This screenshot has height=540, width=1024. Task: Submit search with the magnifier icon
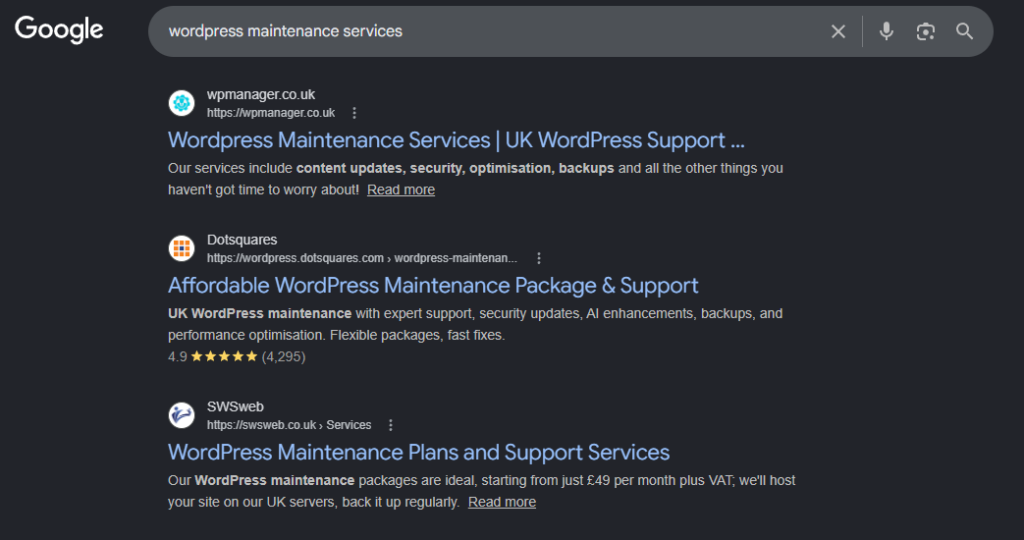[965, 31]
